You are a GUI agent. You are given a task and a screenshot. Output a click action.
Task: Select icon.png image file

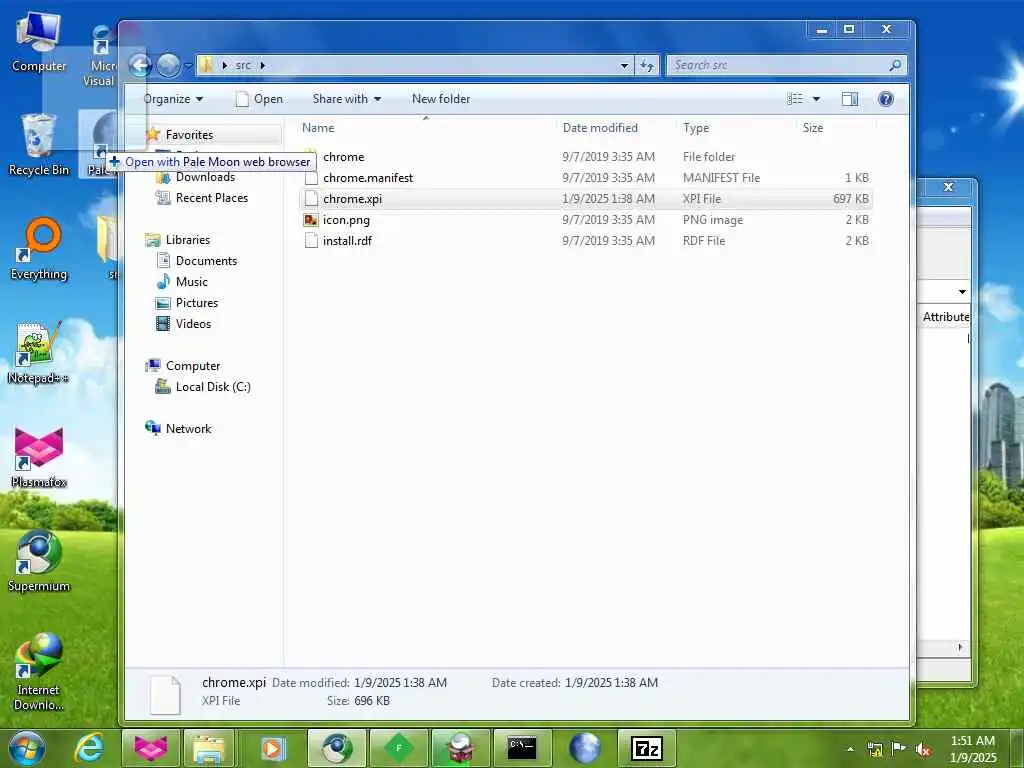pos(586,219)
